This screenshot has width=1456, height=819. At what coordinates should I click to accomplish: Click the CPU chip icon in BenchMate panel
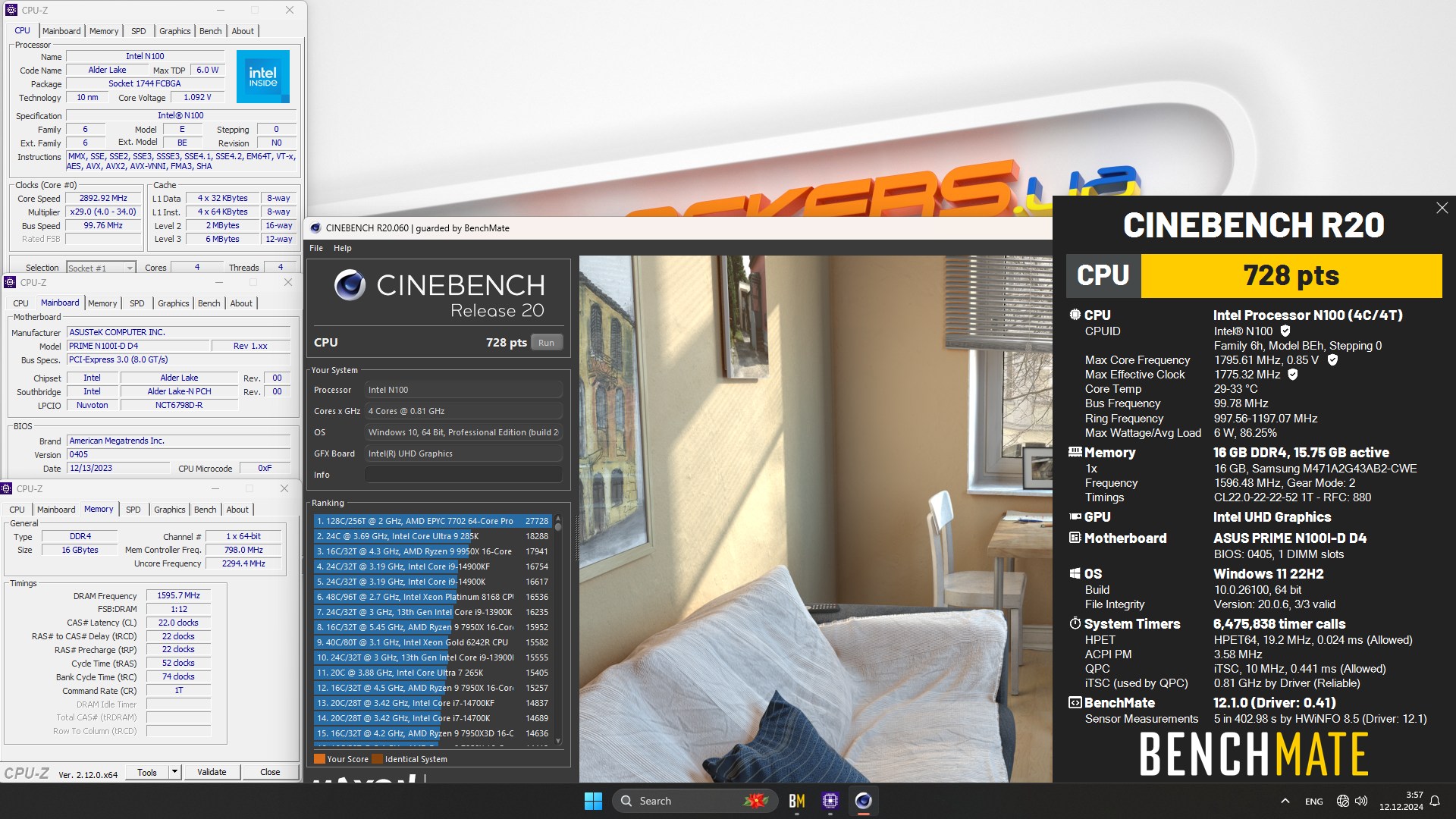click(1075, 315)
